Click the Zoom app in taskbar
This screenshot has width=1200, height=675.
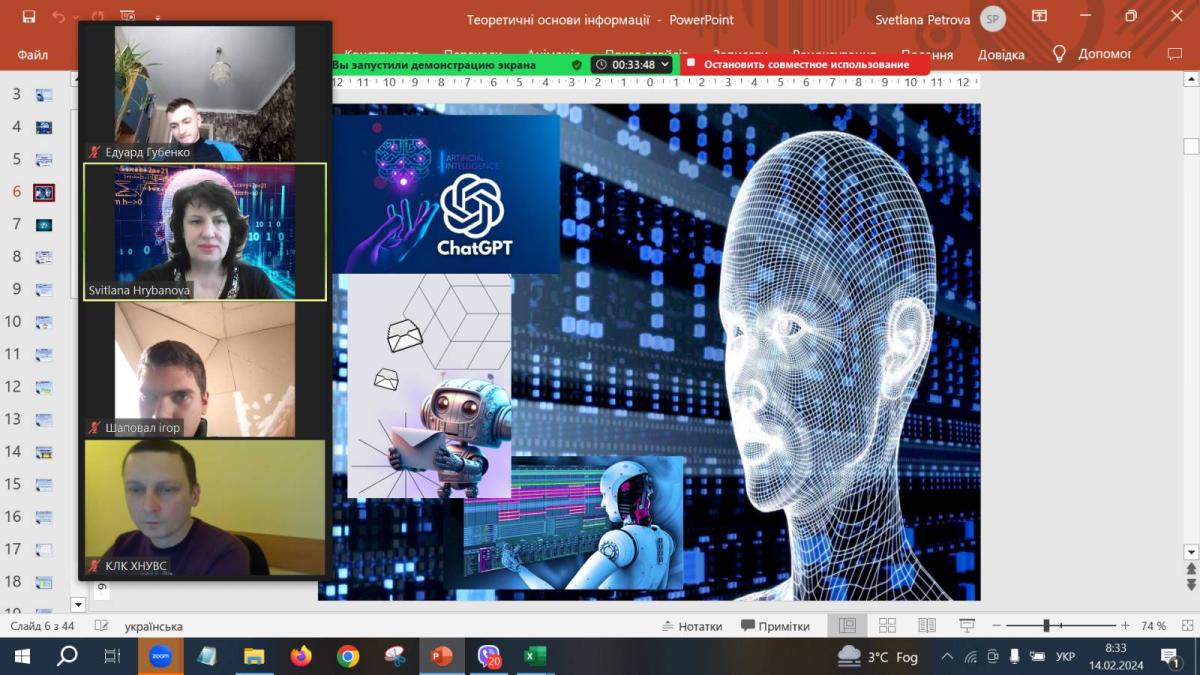160,656
